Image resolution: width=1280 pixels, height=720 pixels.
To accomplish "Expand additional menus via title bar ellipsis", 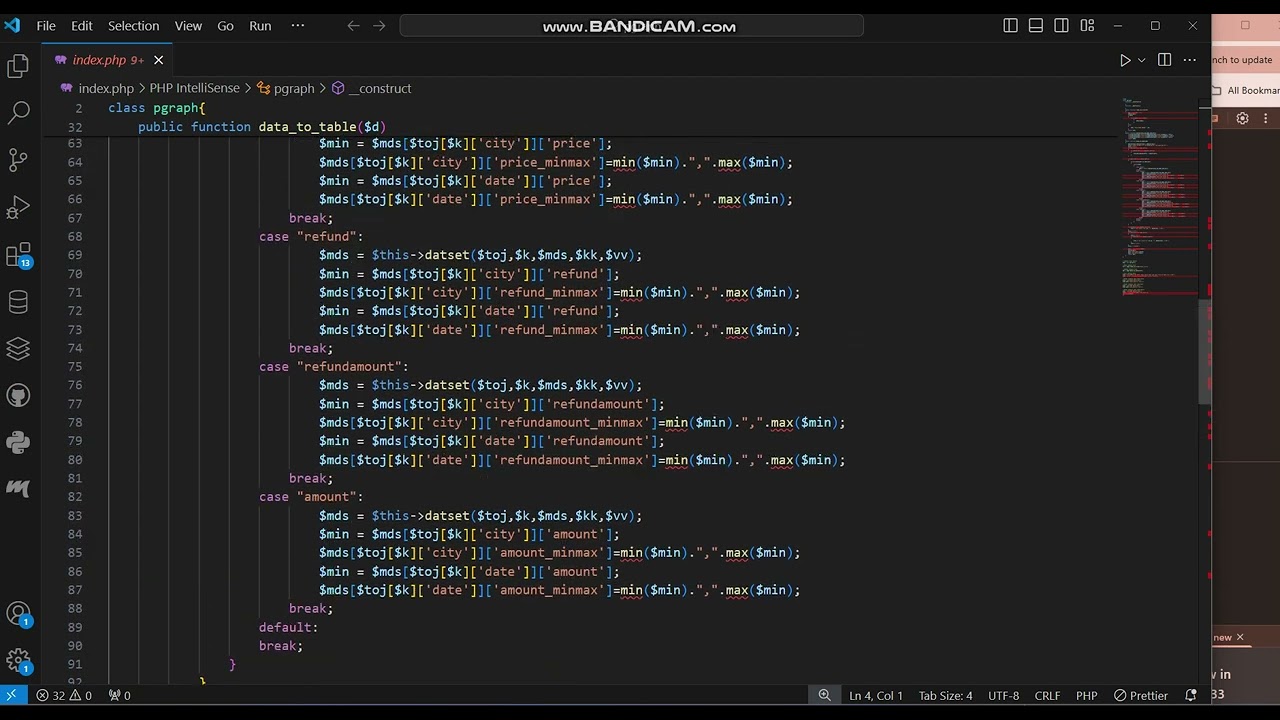I will (297, 26).
